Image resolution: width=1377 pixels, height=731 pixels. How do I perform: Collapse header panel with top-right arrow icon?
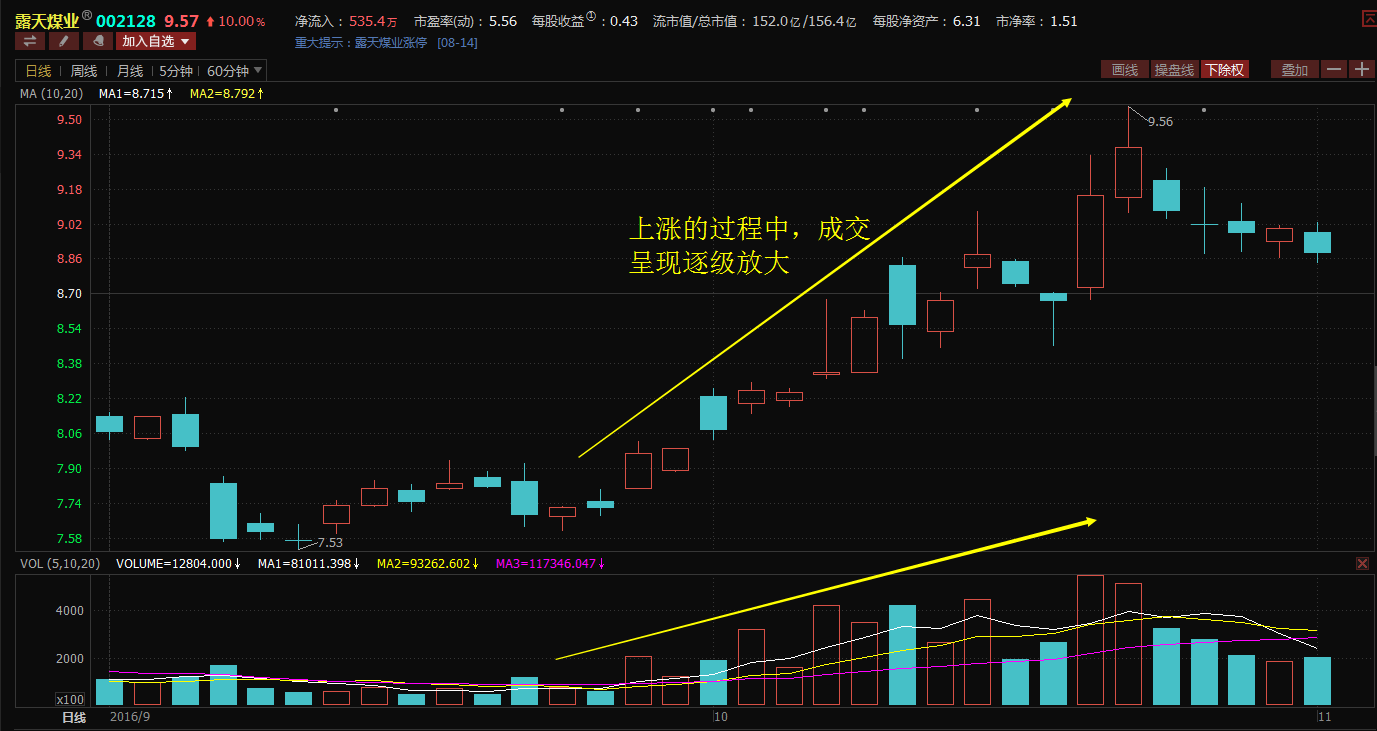(1367, 19)
